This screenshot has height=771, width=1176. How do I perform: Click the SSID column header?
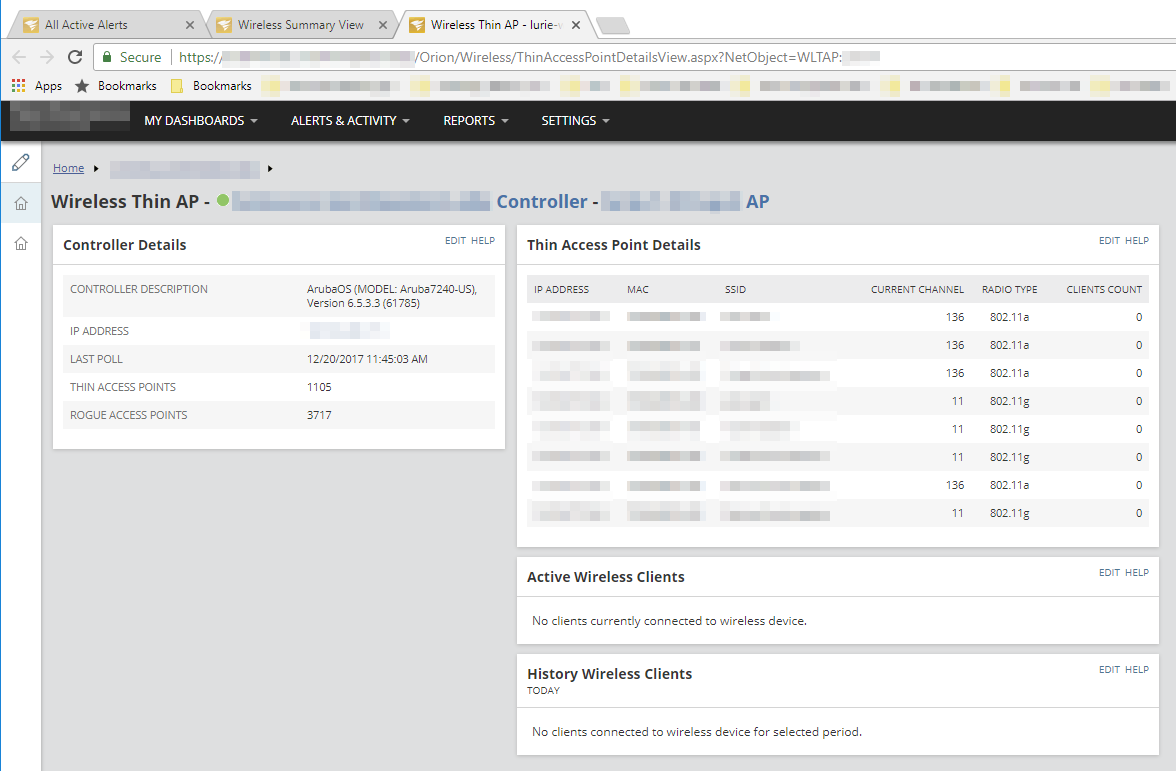735,290
